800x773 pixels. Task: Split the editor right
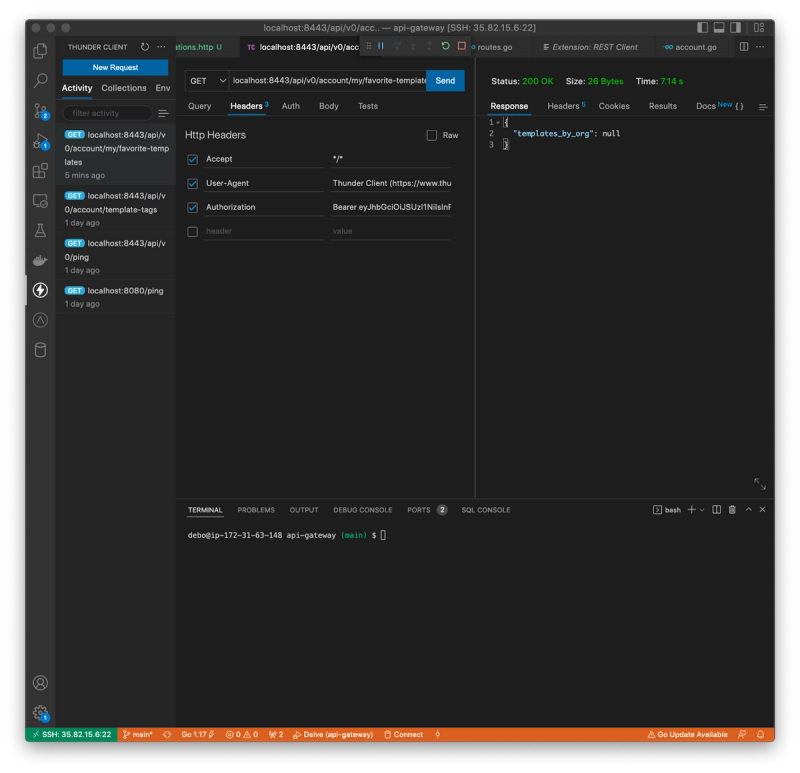pos(744,47)
